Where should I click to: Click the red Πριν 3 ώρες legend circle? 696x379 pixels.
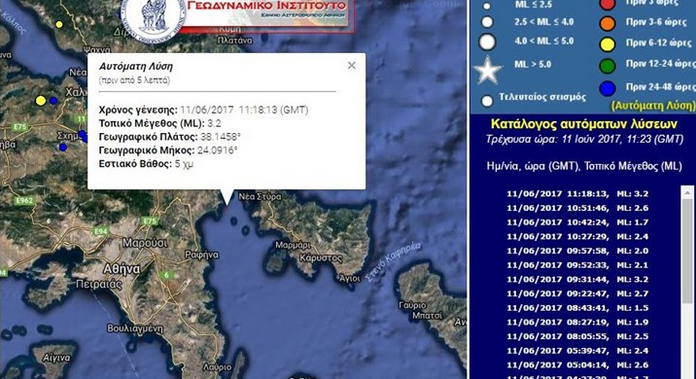click(x=607, y=4)
